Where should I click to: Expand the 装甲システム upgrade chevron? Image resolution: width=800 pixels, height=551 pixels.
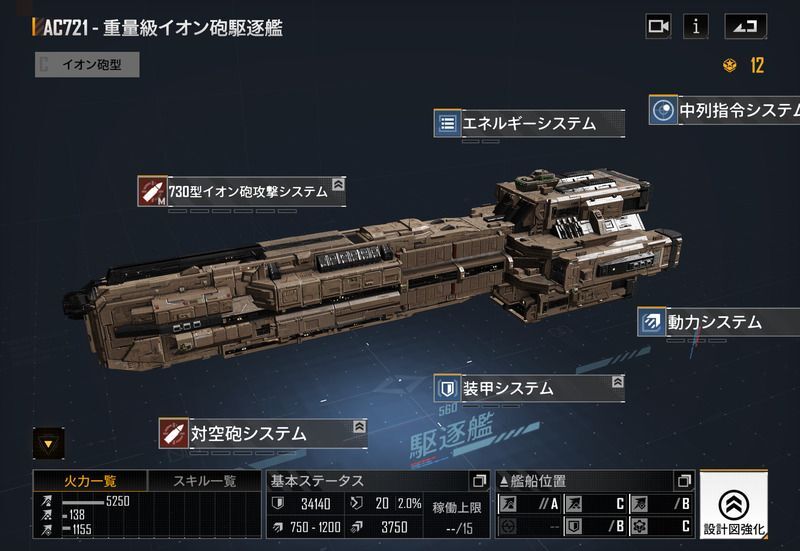tap(617, 382)
